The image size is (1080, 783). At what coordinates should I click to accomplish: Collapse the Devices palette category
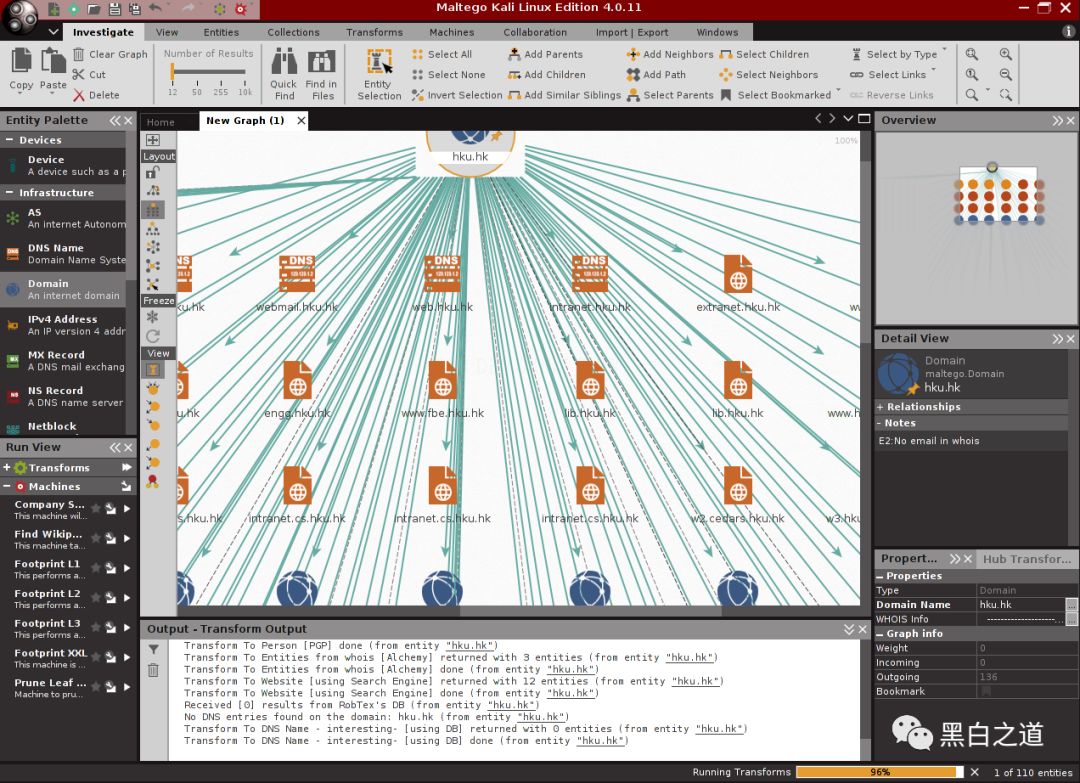(x=10, y=140)
